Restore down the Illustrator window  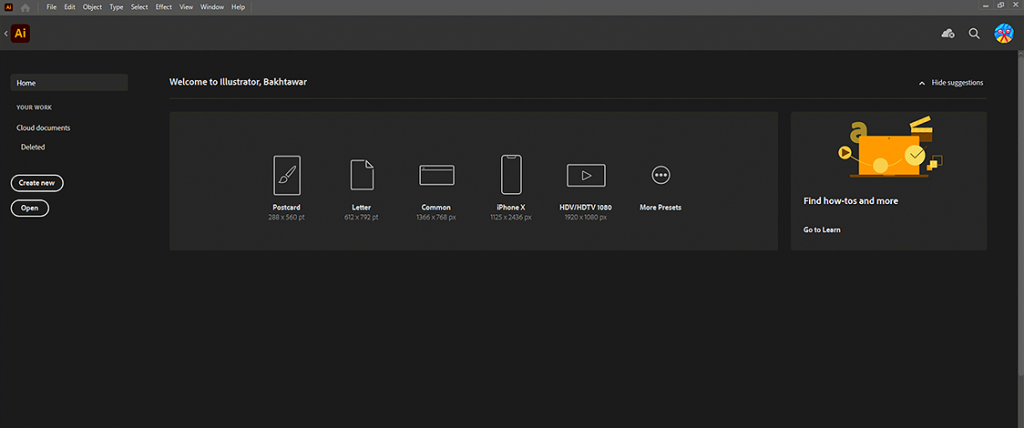pyautogui.click(x=1001, y=5)
